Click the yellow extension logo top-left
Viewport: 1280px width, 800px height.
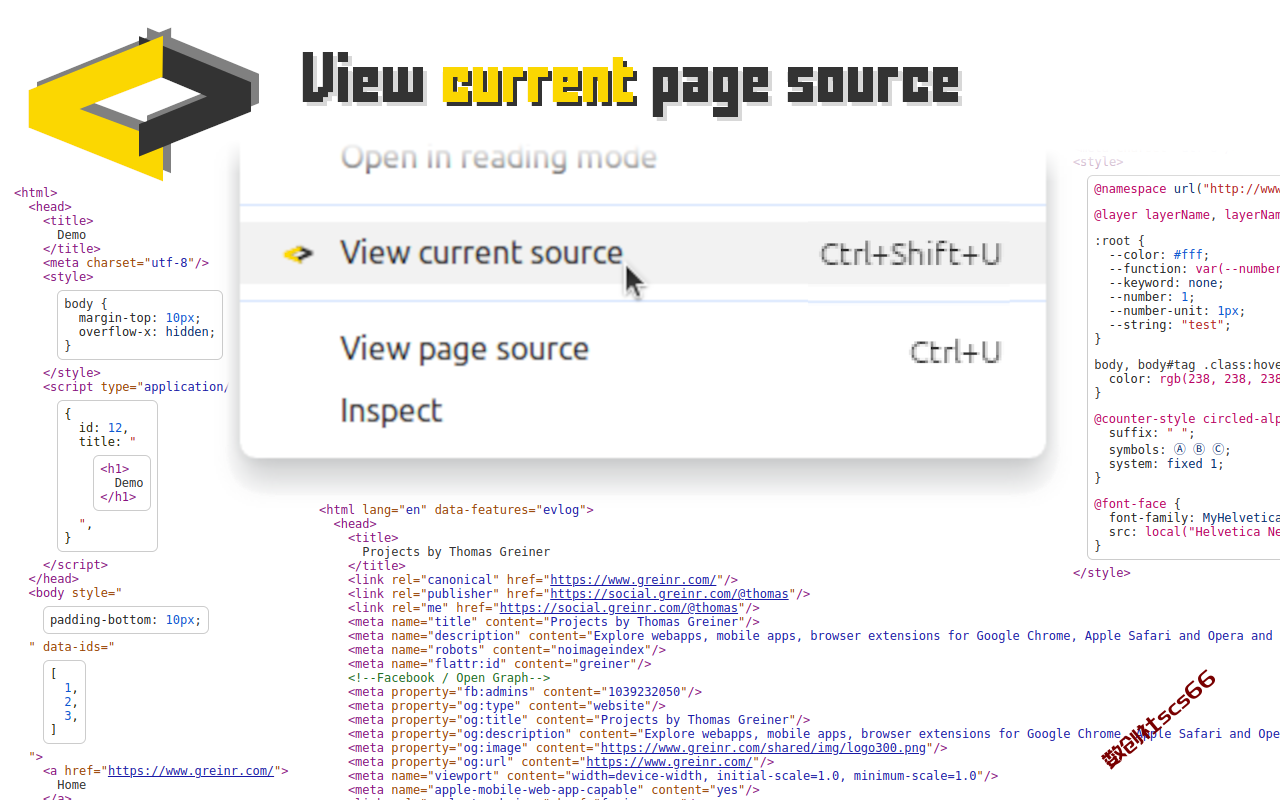point(144,104)
